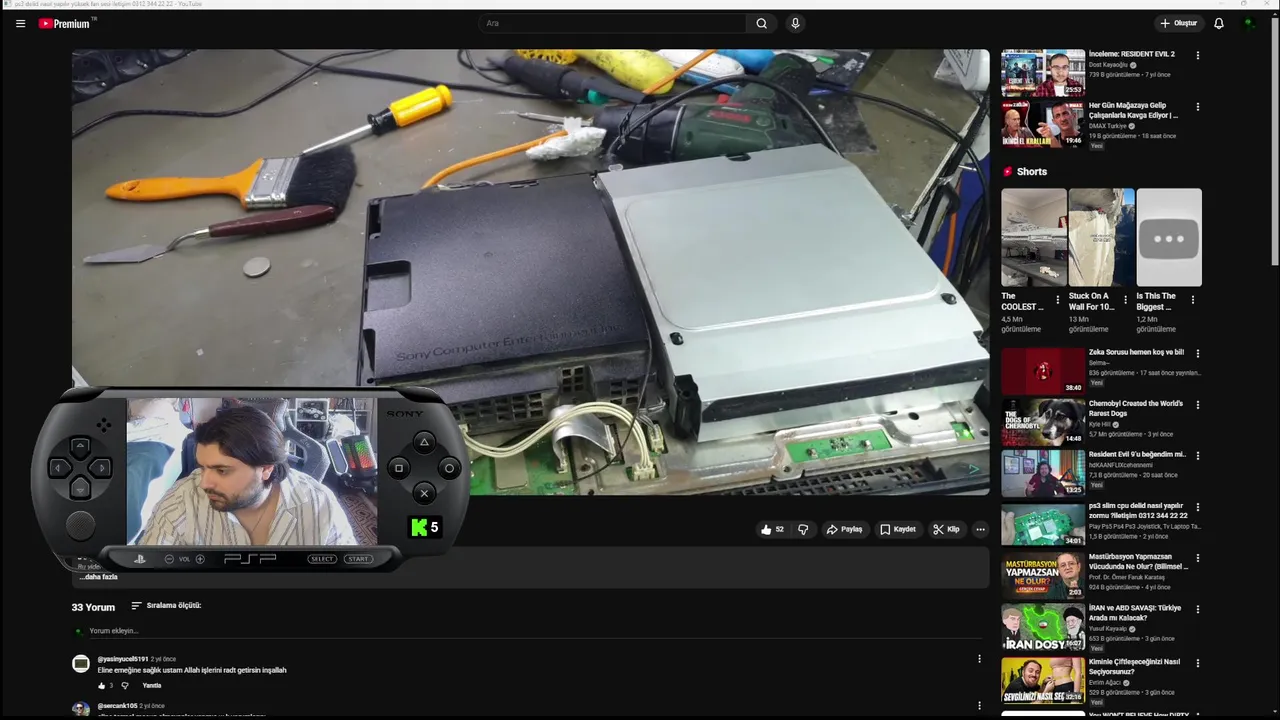Open 'Zeka Sorusu hemen koş ve bil!' video
Image resolution: width=1280 pixels, height=720 pixels.
click(x=1136, y=352)
